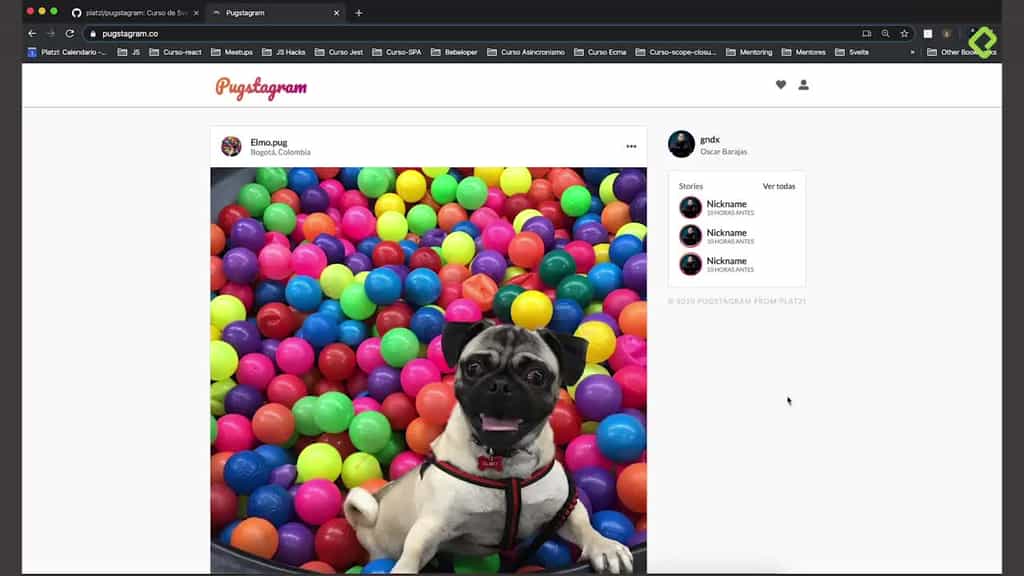Open the user profile icon in header
The image size is (1024, 576).
click(803, 85)
